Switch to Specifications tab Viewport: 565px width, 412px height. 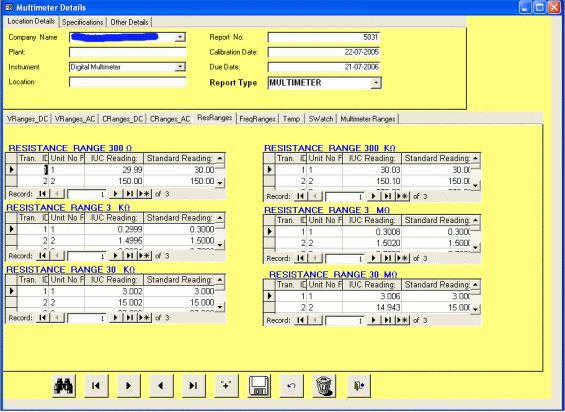pyautogui.click(x=83, y=22)
